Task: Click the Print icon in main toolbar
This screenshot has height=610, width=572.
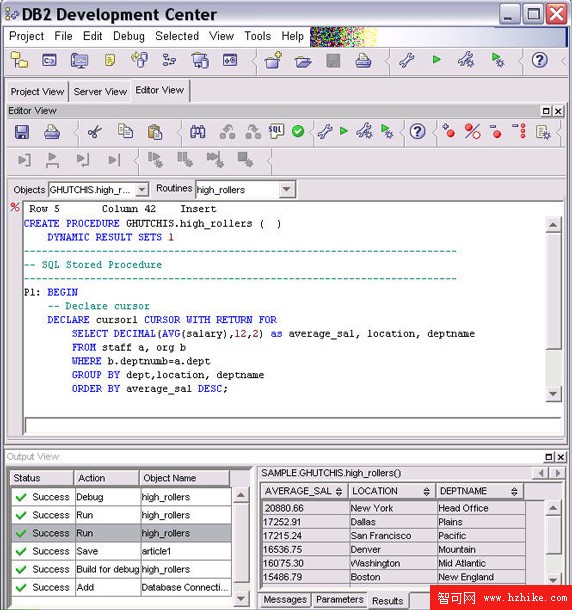Action: 363,61
